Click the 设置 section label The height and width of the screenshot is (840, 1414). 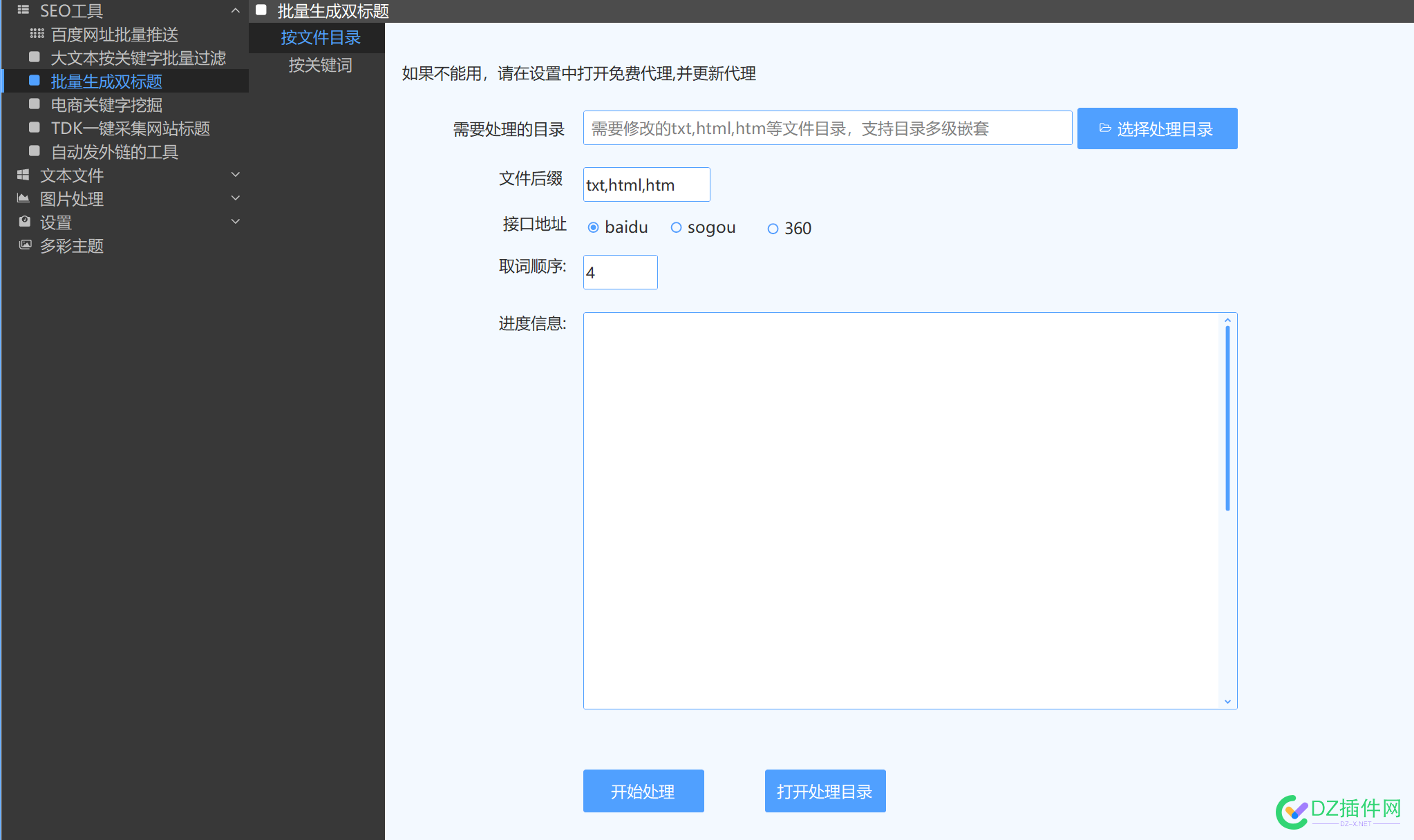(x=56, y=222)
